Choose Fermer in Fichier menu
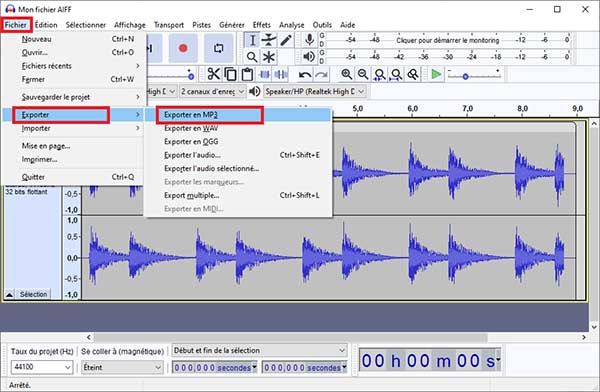 pyautogui.click(x=73, y=79)
